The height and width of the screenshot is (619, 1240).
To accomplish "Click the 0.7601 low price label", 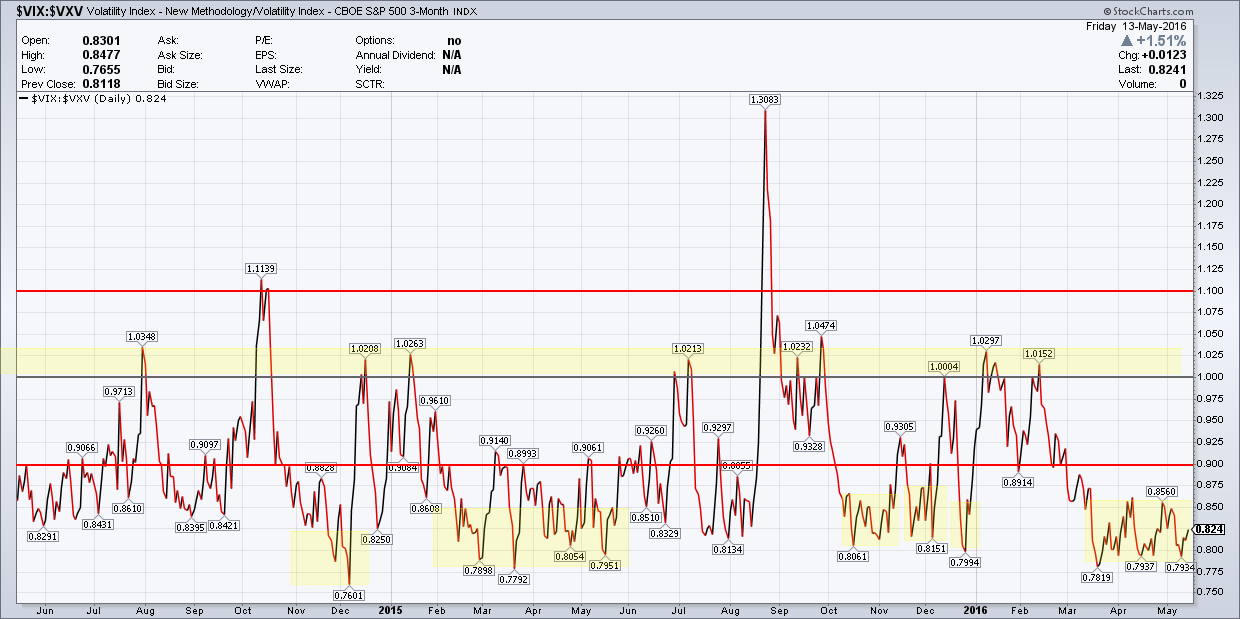I will point(350,596).
